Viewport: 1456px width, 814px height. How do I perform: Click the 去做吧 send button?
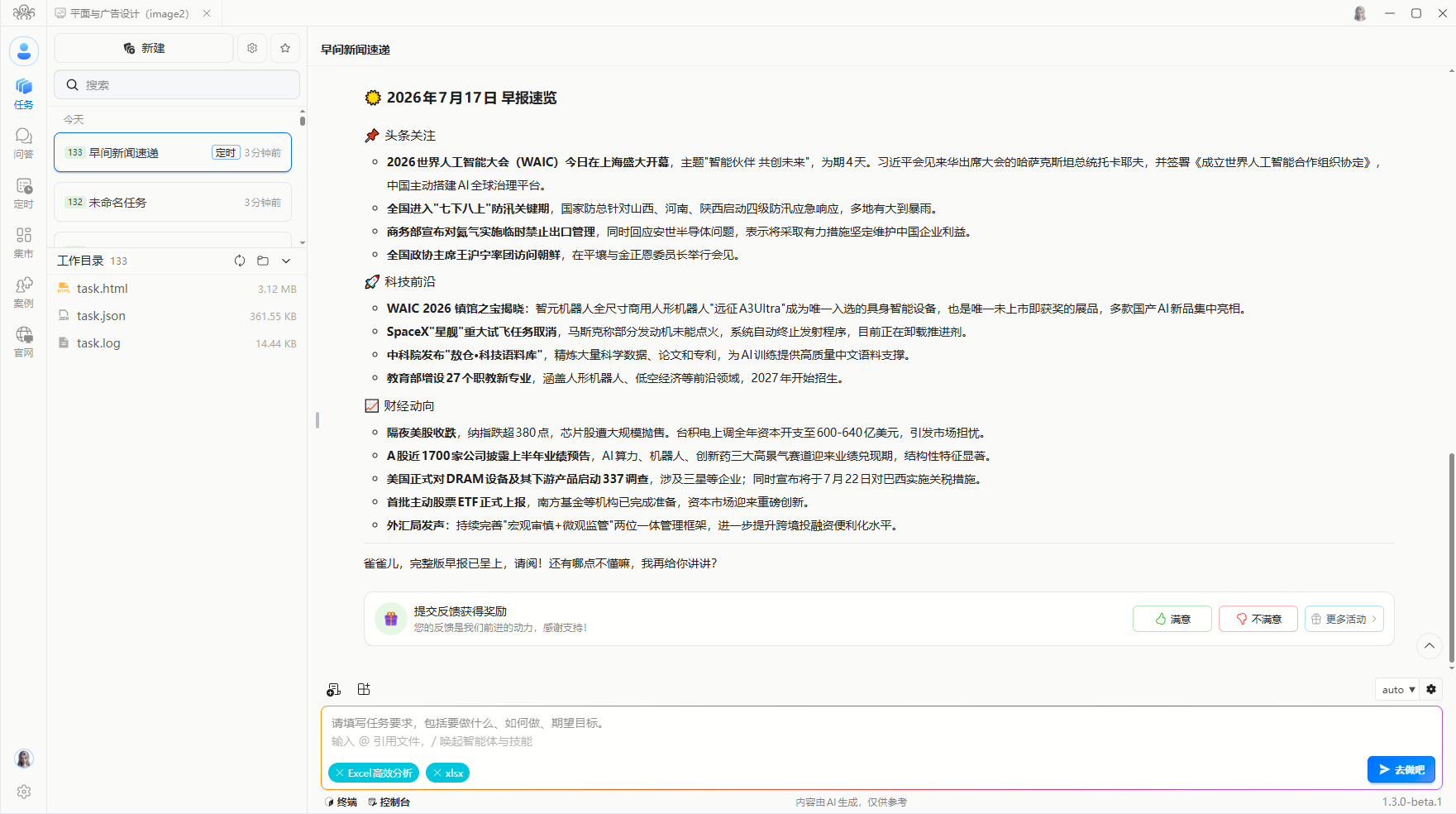click(1401, 769)
